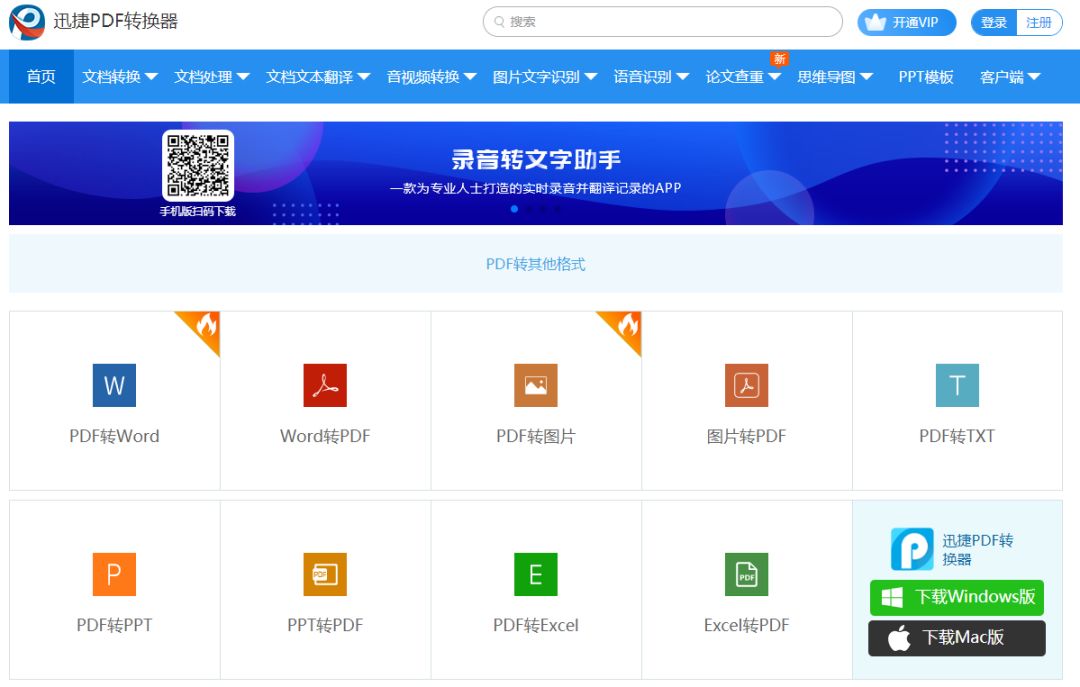Go to the 首页 tab
1080x687 pixels.
click(41, 77)
